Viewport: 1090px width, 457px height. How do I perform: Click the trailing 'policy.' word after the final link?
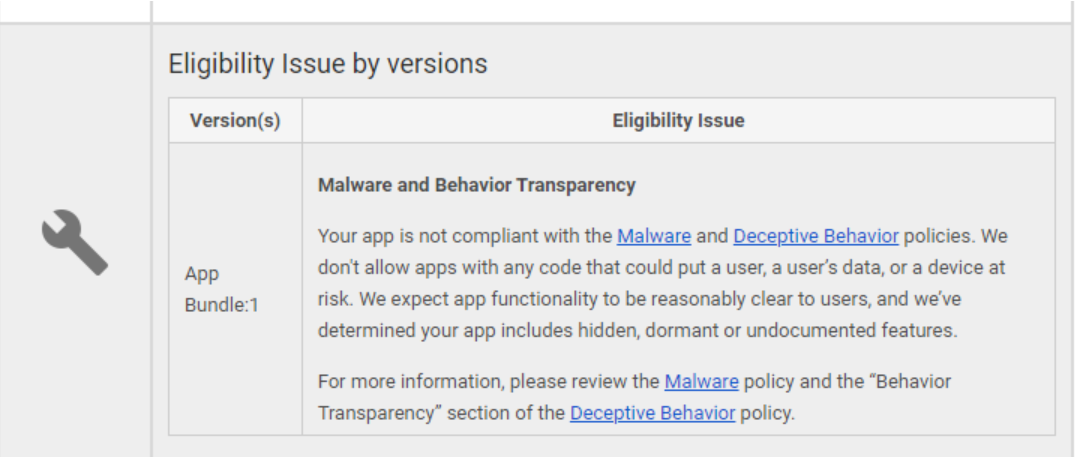767,413
